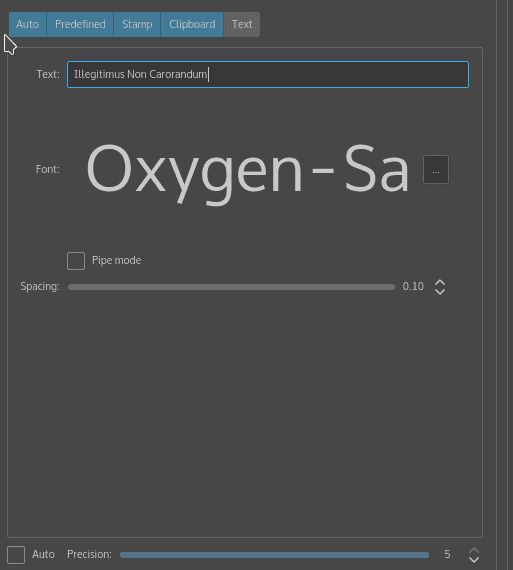Click the Precision value 5
The height and width of the screenshot is (570, 513).
click(447, 554)
